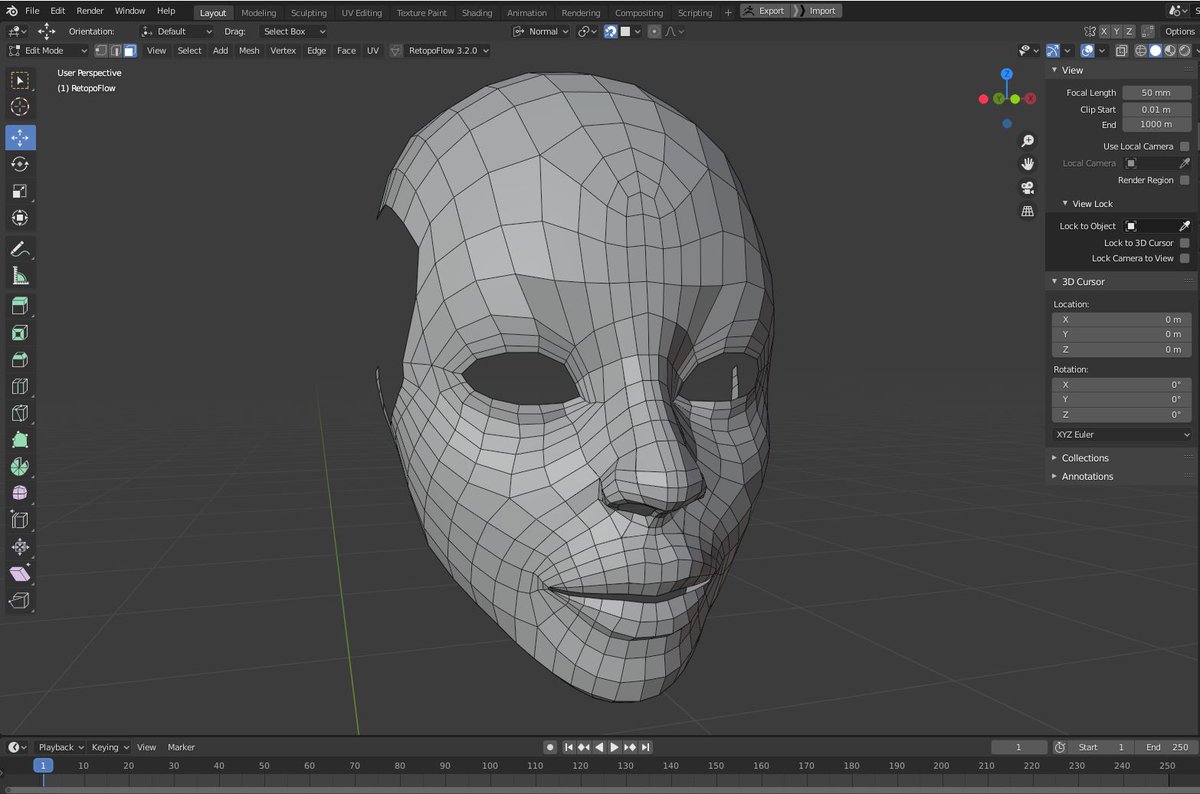Select the Measure tool

(20, 276)
